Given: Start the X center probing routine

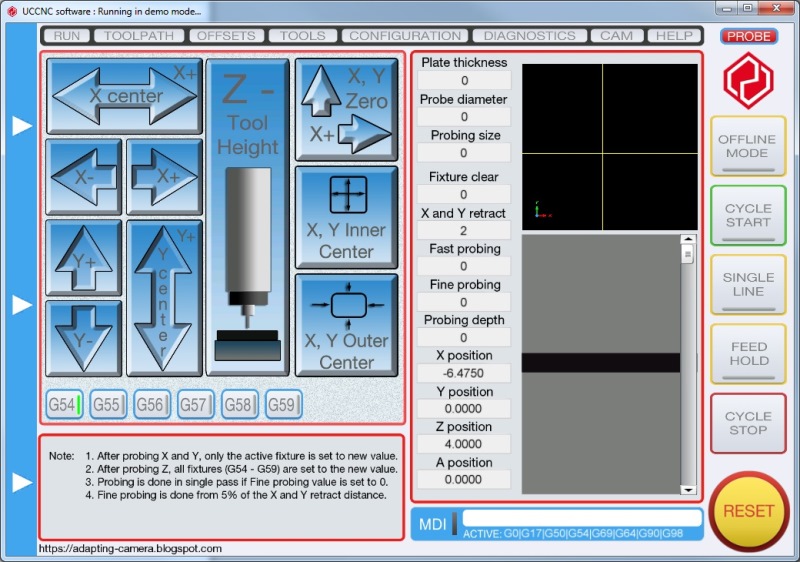Looking at the screenshot, I should coord(124,95).
